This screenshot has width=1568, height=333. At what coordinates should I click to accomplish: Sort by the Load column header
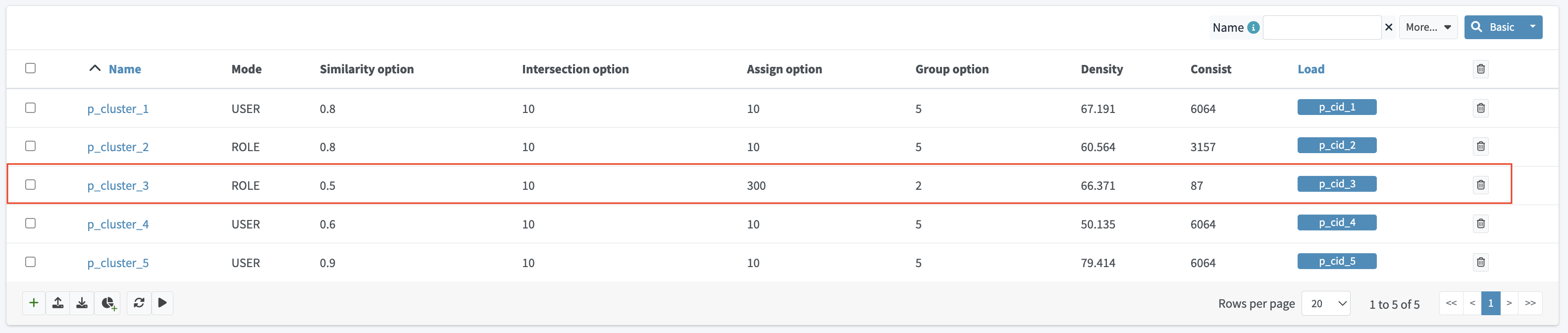pos(1310,69)
